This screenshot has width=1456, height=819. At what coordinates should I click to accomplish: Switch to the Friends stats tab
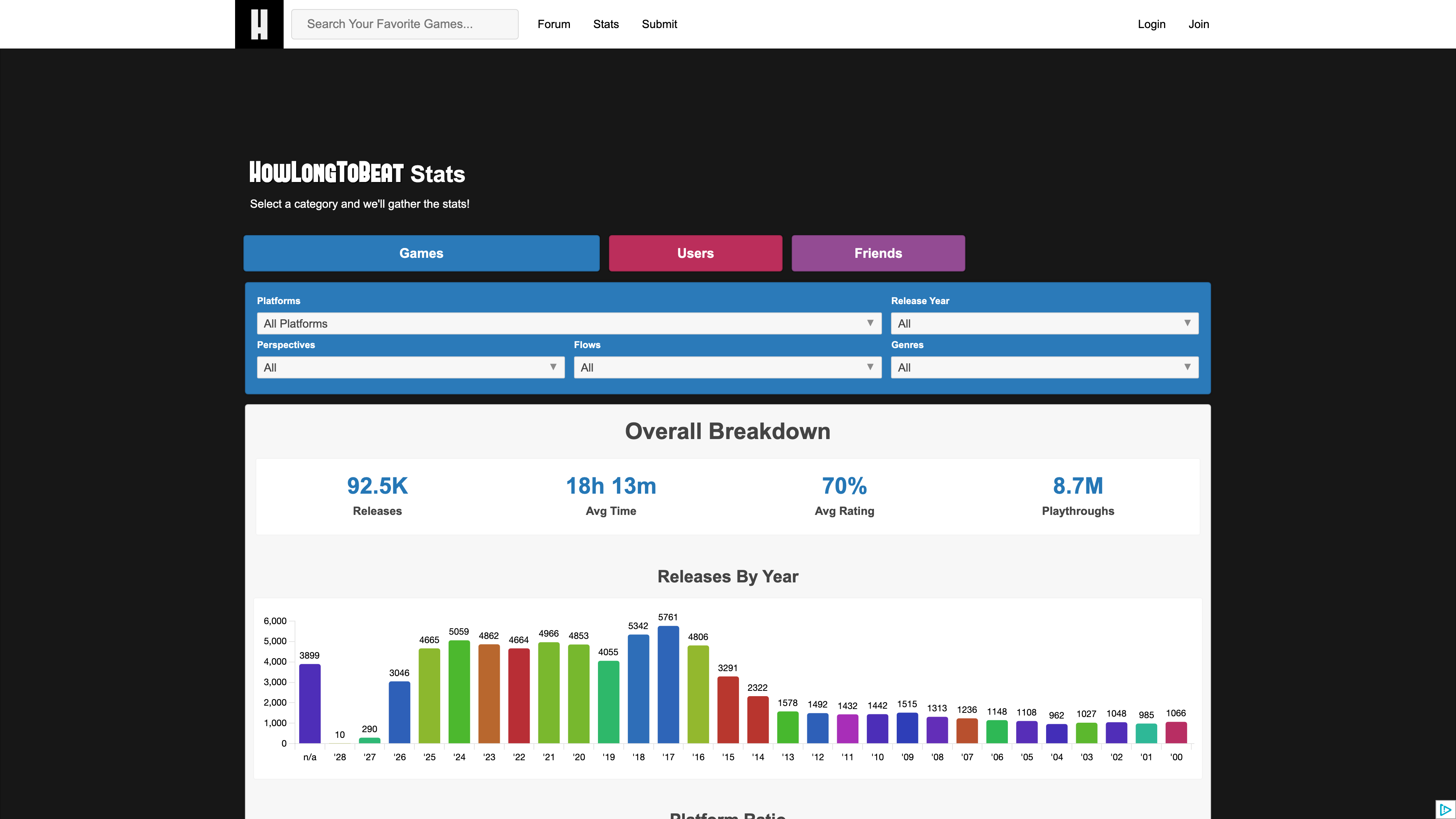pyautogui.click(x=879, y=253)
